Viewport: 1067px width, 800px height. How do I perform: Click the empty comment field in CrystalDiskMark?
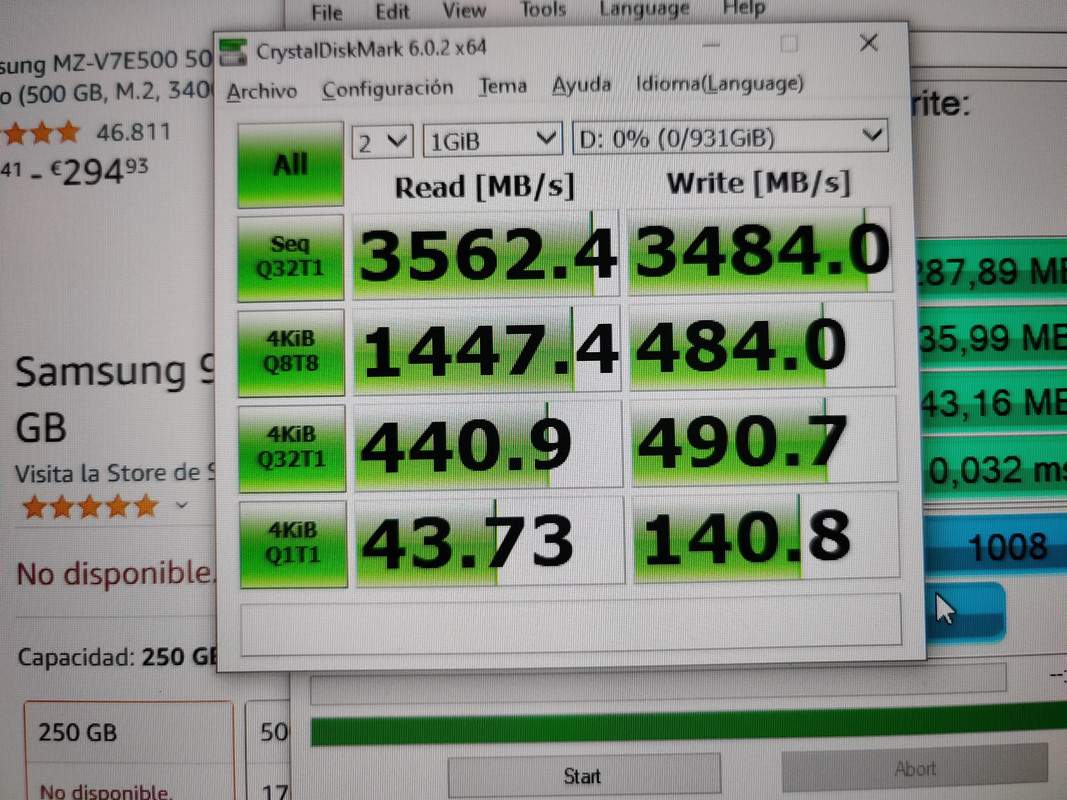[x=571, y=622]
